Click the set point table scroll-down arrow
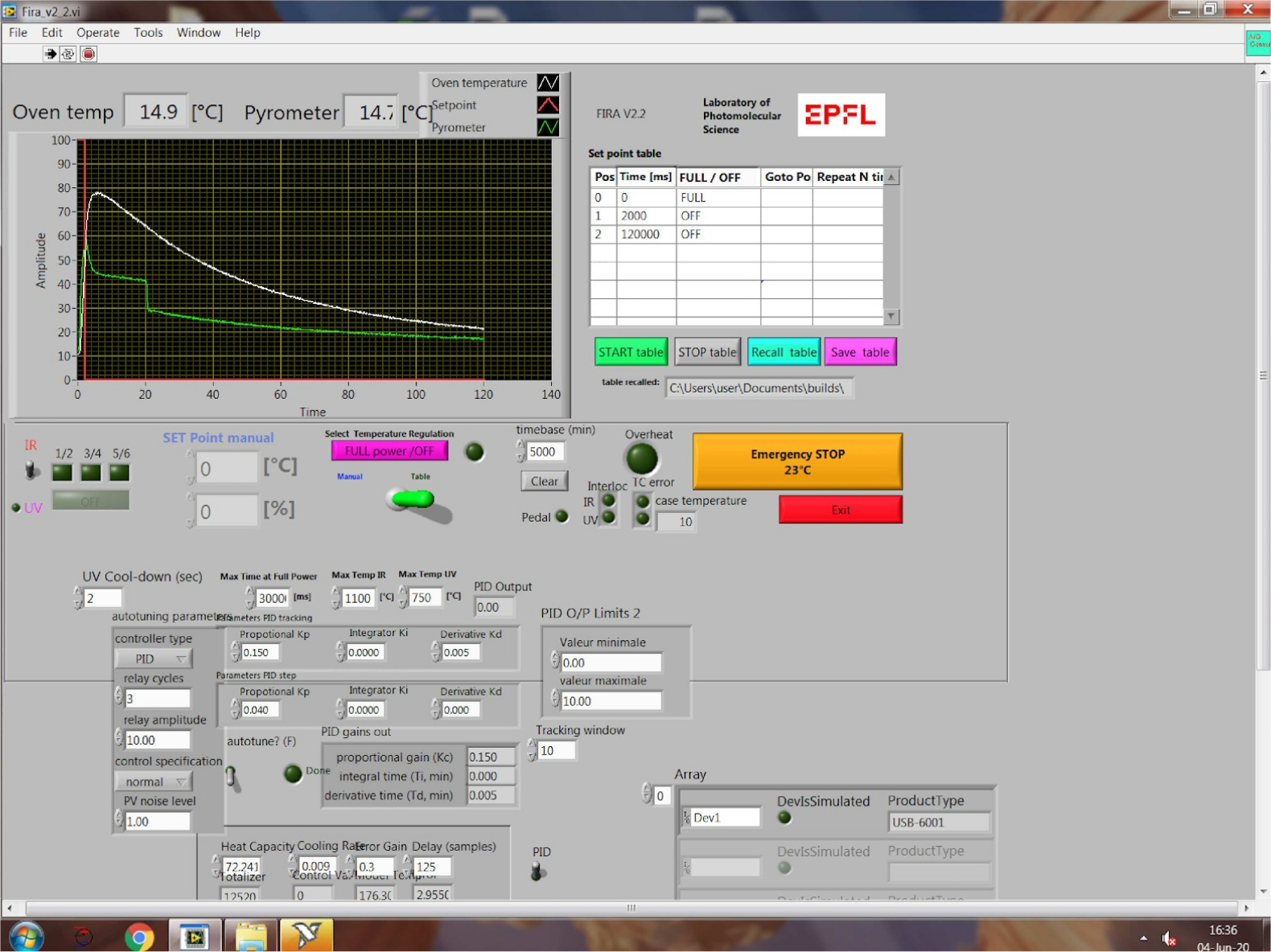Screen dimensions: 1271x952 (891, 317)
